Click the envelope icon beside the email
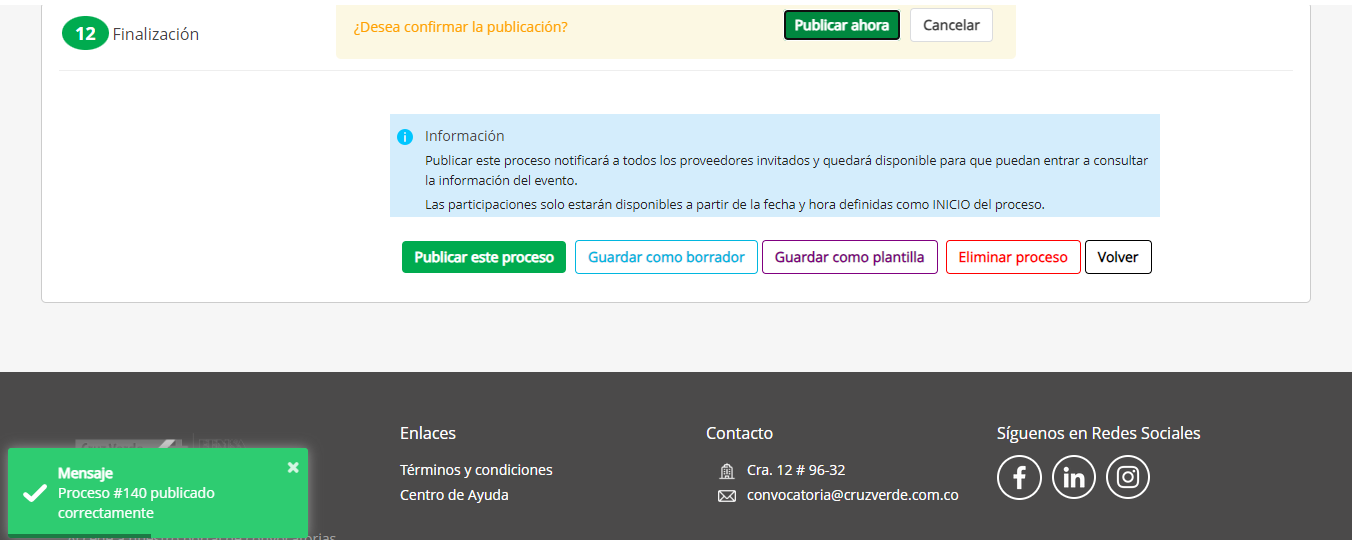This screenshot has width=1352, height=540. point(727,496)
